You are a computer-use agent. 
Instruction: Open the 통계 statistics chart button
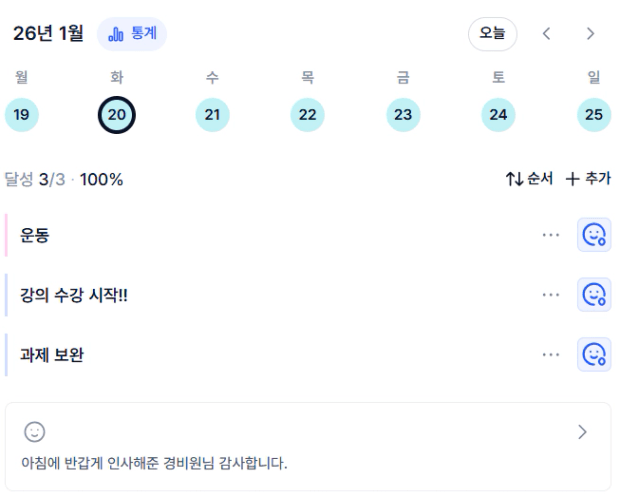132,34
